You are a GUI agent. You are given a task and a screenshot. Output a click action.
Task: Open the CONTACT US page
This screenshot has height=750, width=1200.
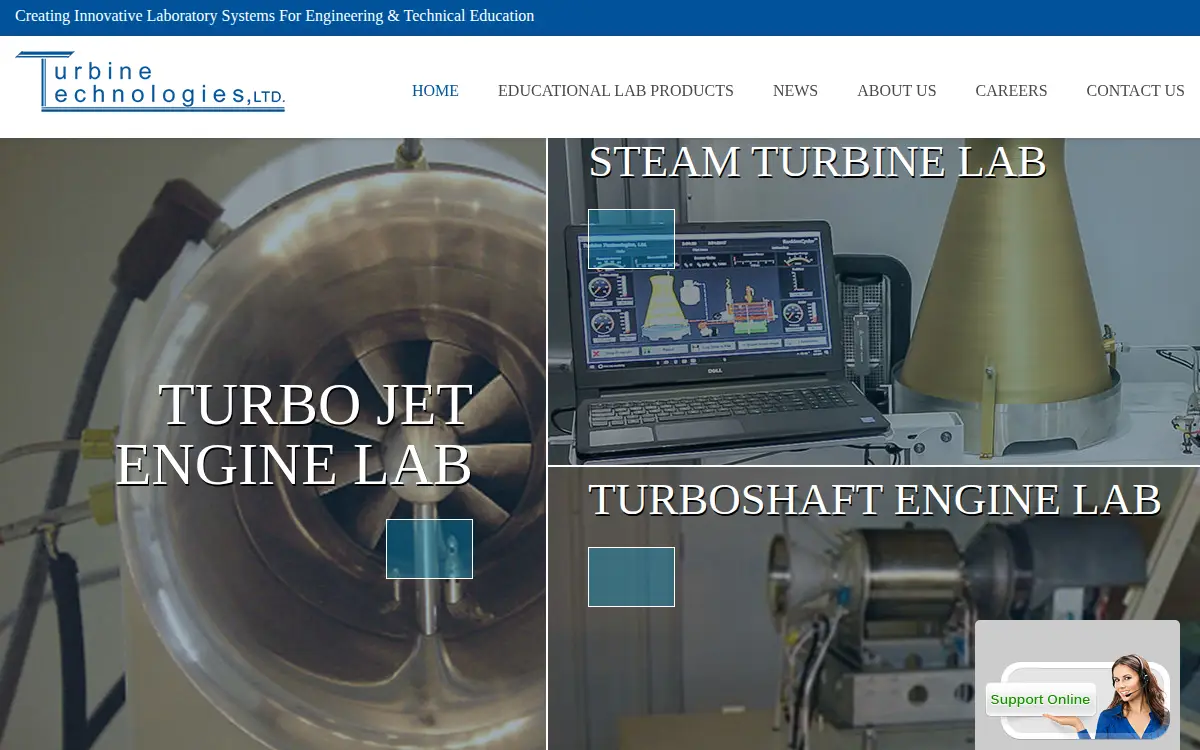coord(1135,91)
